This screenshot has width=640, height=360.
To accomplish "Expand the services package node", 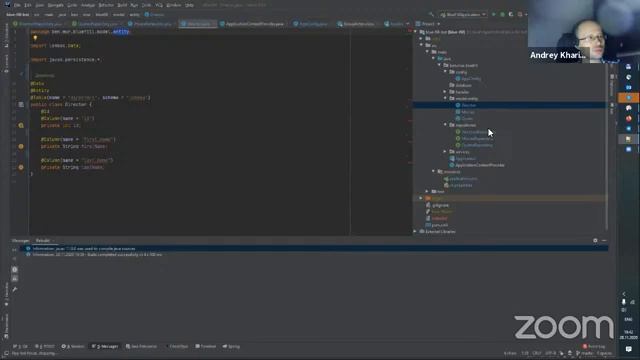I will click(445, 151).
